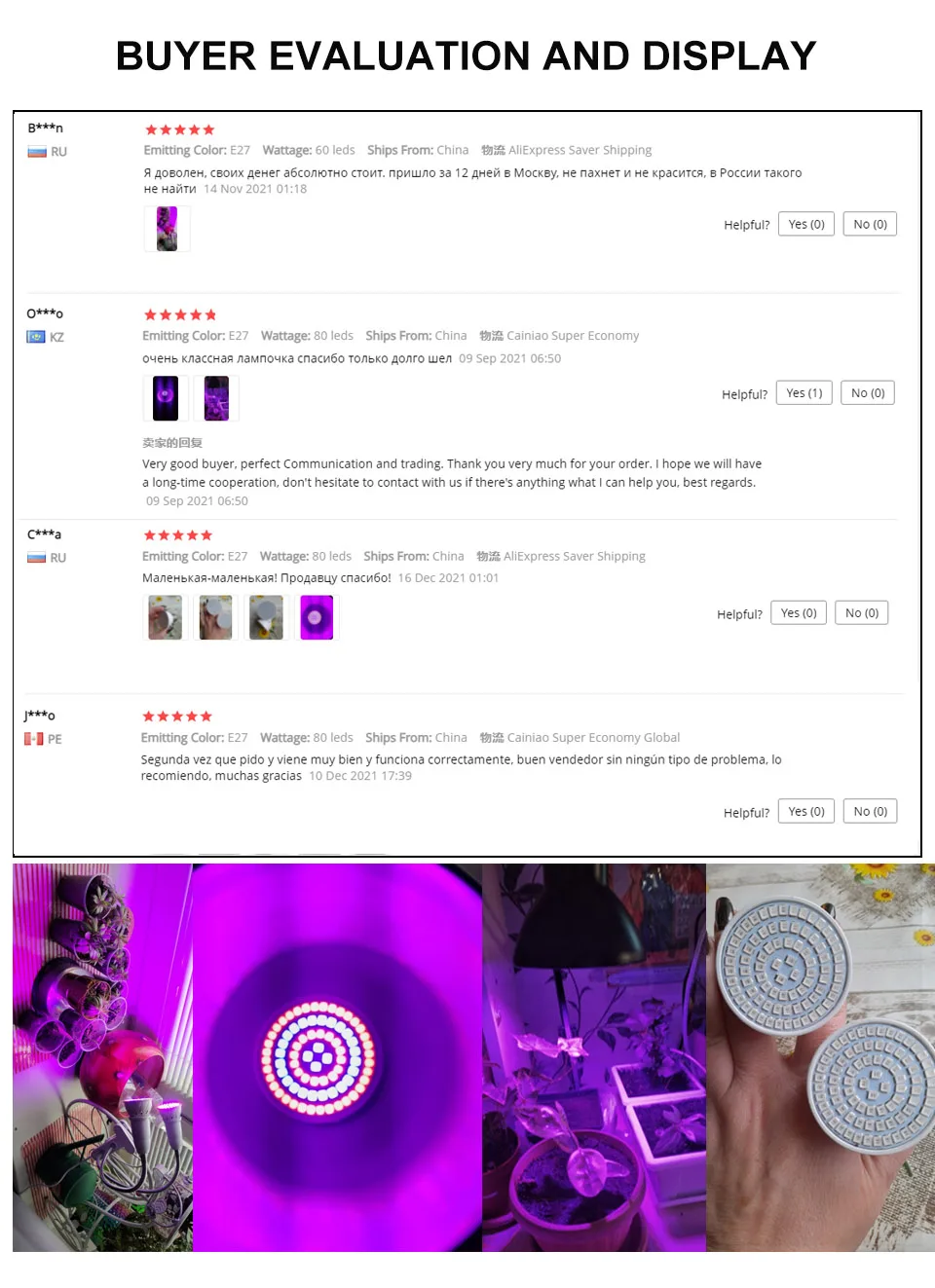Click Yes (0) on B***n's review
935x1288 pixels.
[x=806, y=224]
